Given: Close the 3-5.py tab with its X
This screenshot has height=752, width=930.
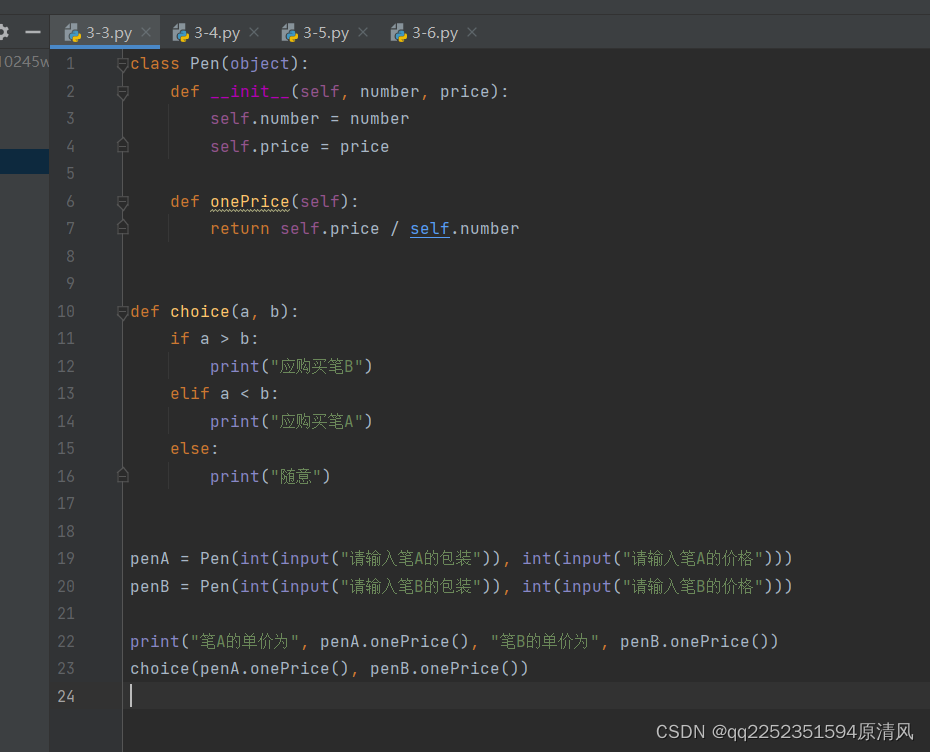Looking at the screenshot, I should click(x=362, y=31).
